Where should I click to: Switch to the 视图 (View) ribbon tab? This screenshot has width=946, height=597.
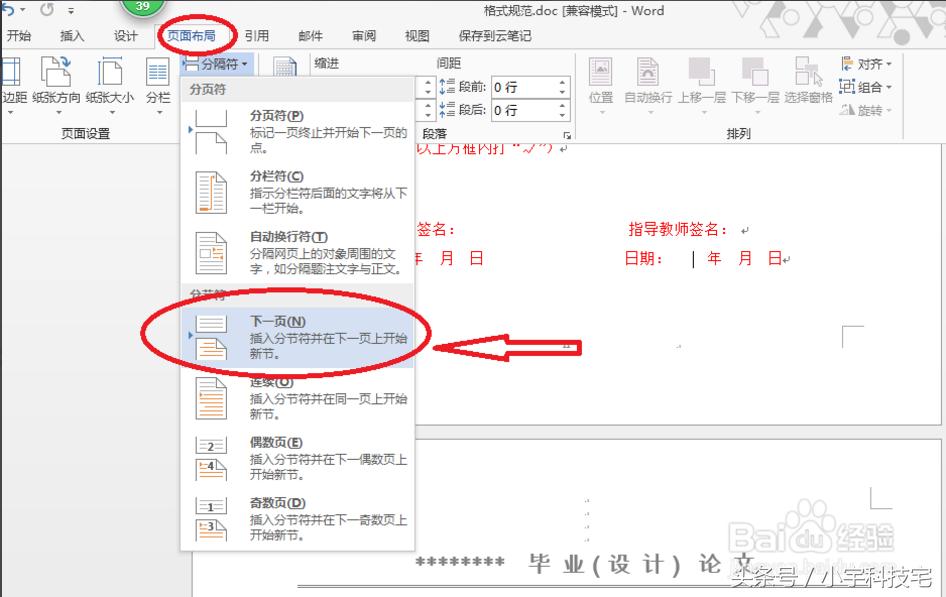click(x=416, y=35)
